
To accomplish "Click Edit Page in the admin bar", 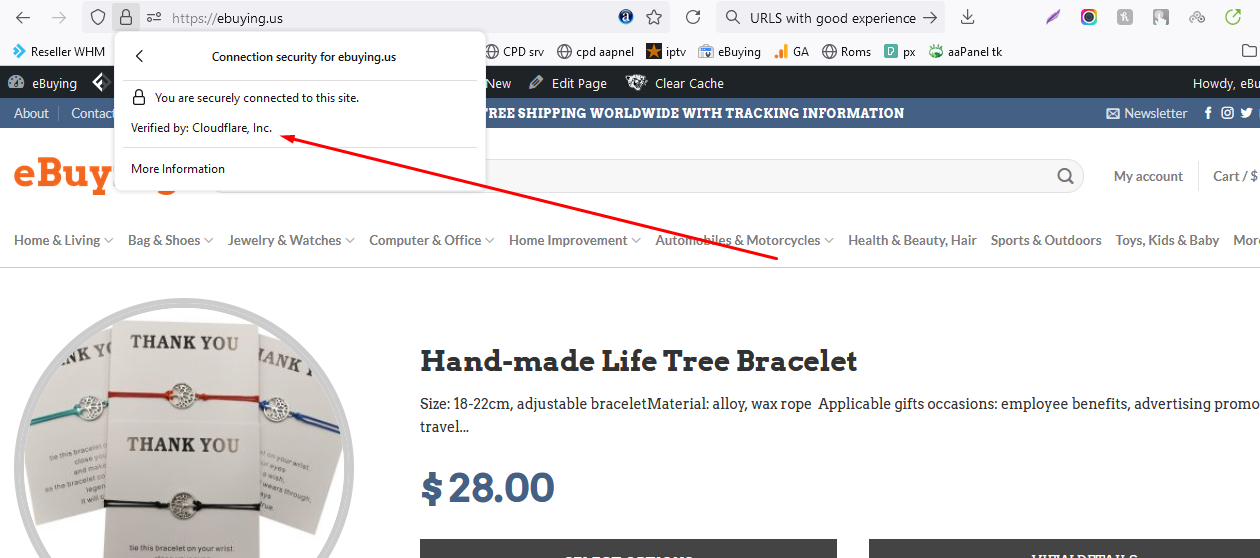I will tap(568, 83).
